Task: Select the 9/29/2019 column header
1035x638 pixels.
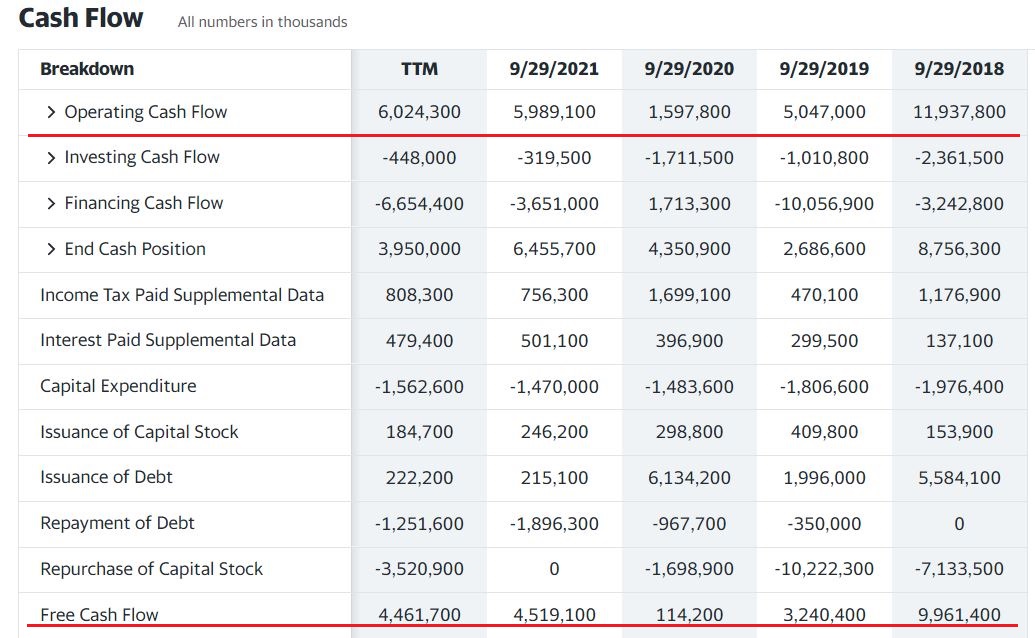Action: coord(824,69)
